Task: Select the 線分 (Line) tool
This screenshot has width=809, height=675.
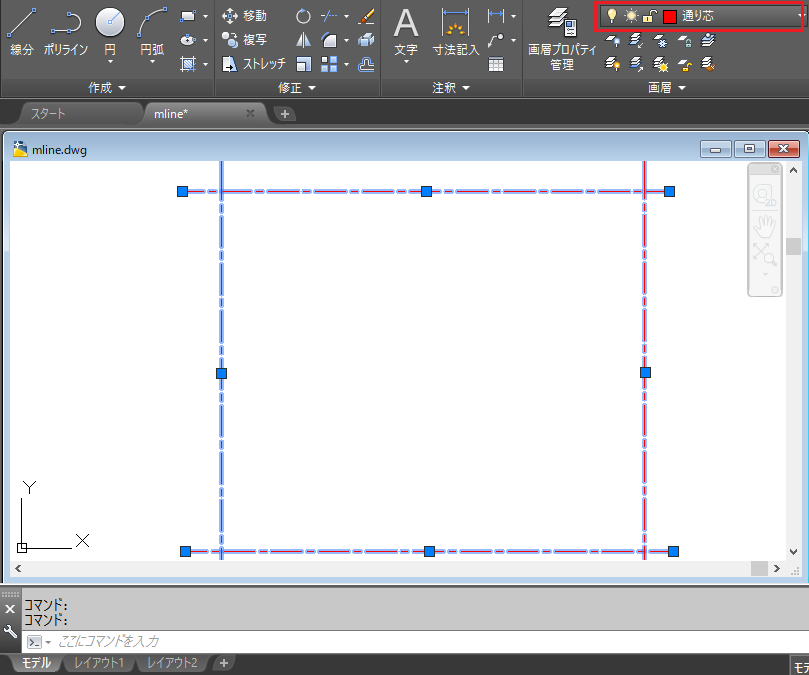Action: coord(22,31)
